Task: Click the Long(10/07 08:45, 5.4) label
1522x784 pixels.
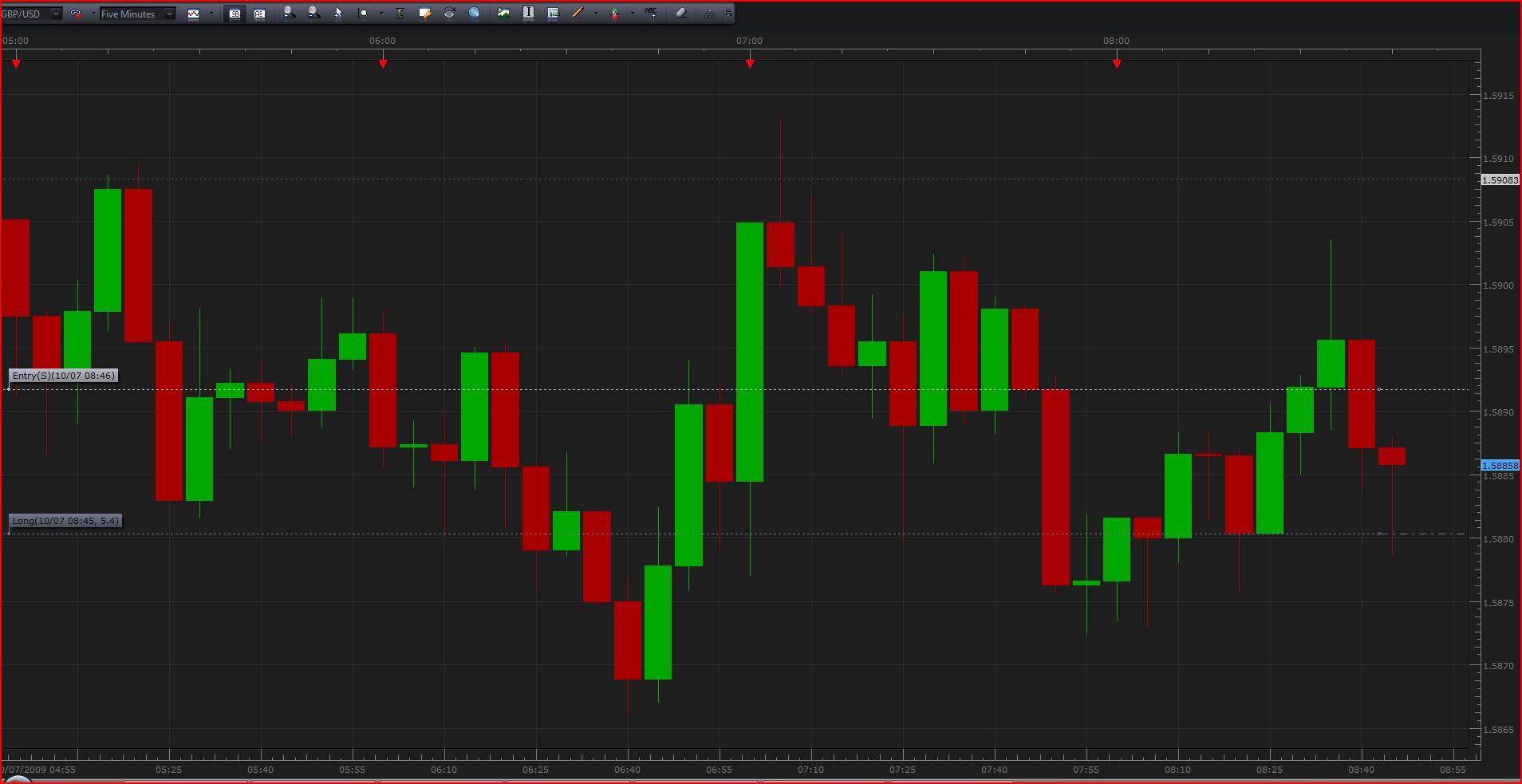Action: click(x=65, y=521)
